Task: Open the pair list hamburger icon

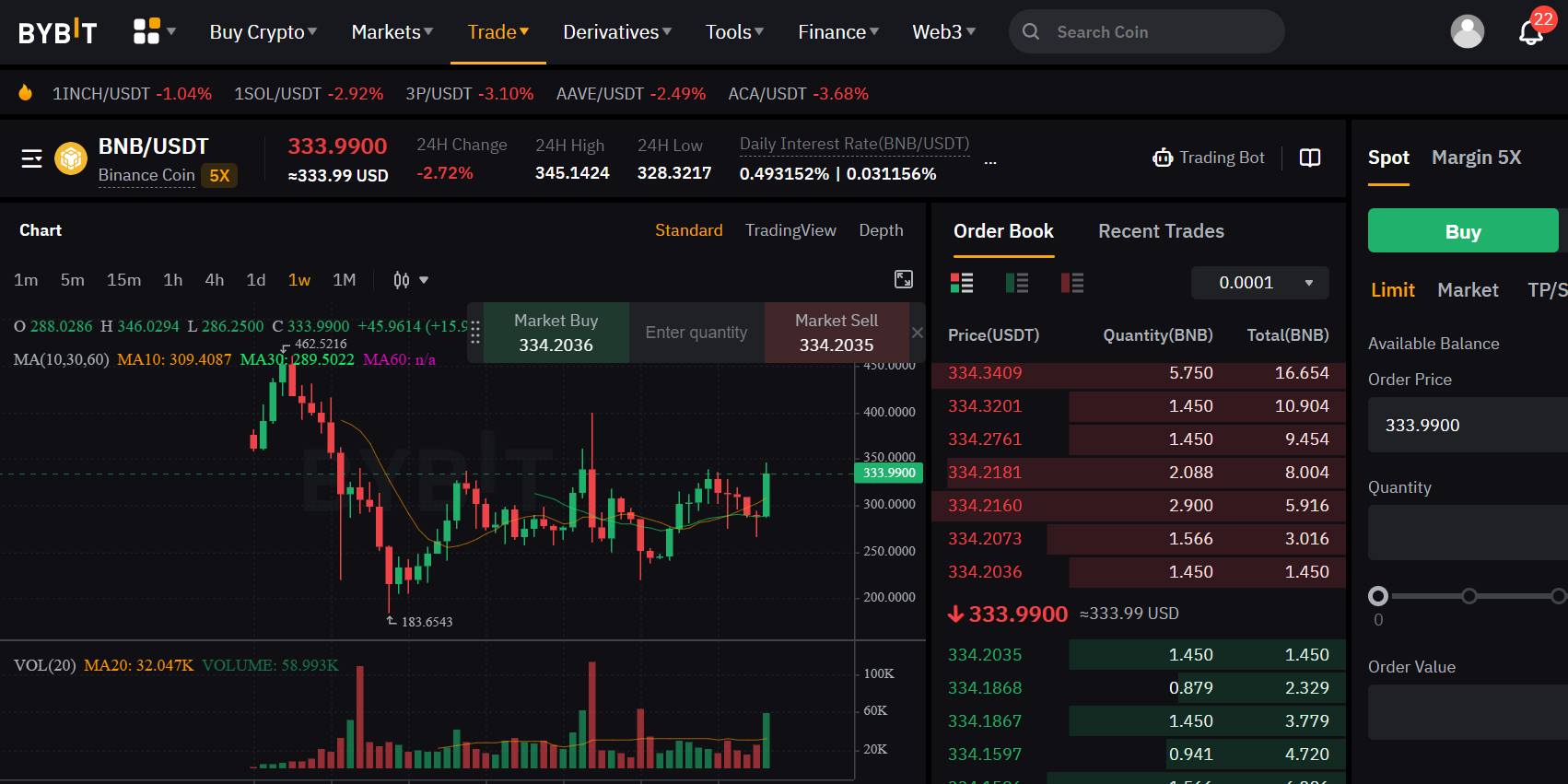Action: (32, 158)
